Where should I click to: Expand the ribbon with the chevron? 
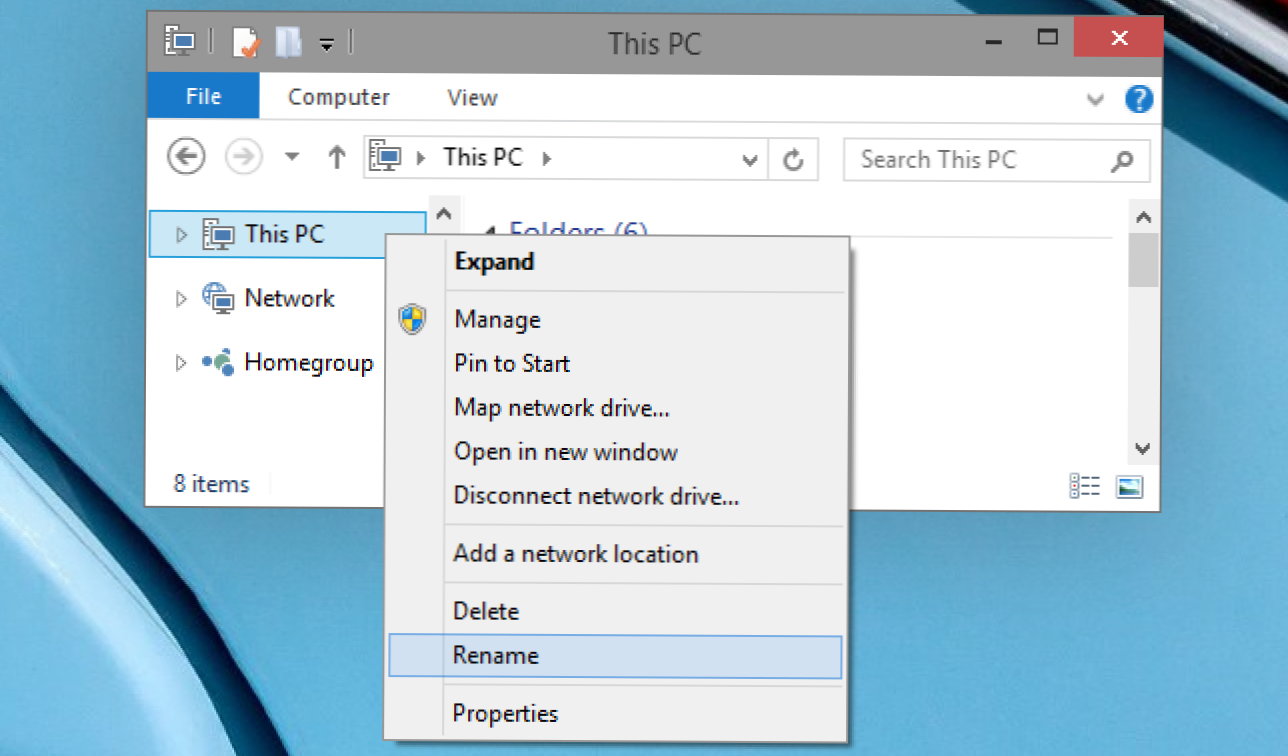coord(1096,99)
